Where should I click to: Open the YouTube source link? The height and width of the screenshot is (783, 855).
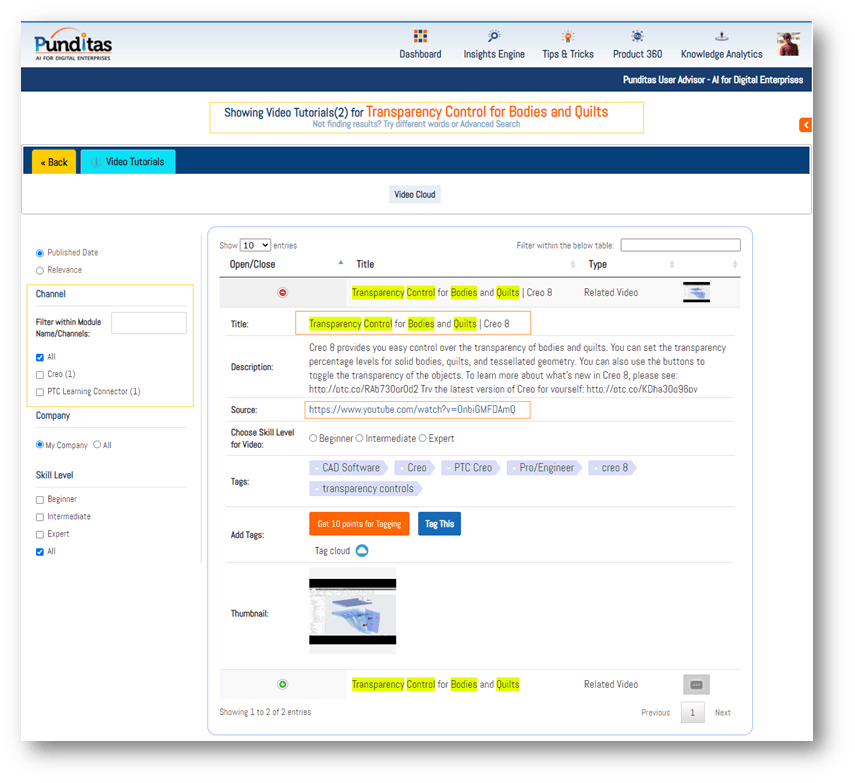417,410
